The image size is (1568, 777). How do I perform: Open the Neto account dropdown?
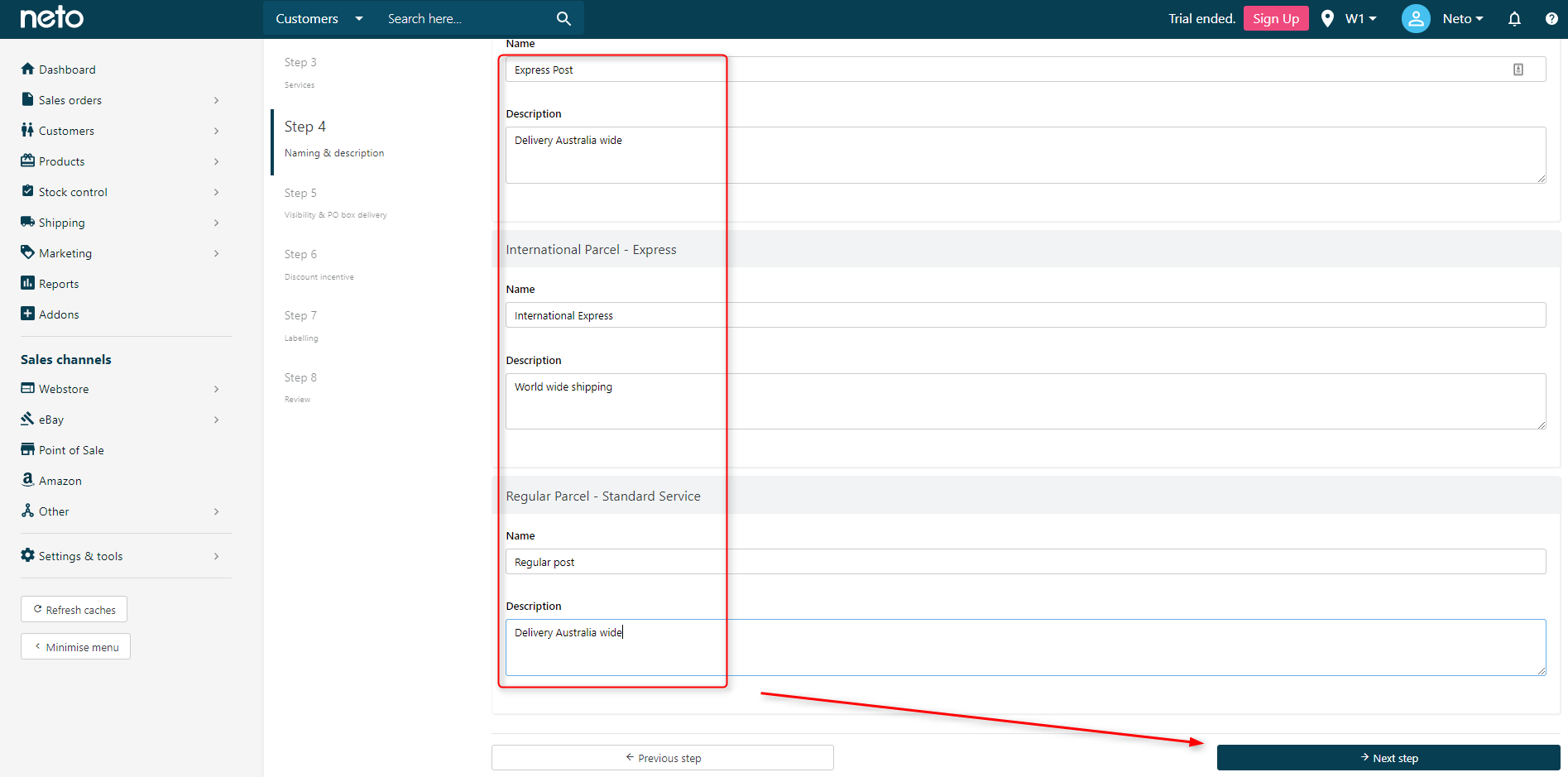1462,18
